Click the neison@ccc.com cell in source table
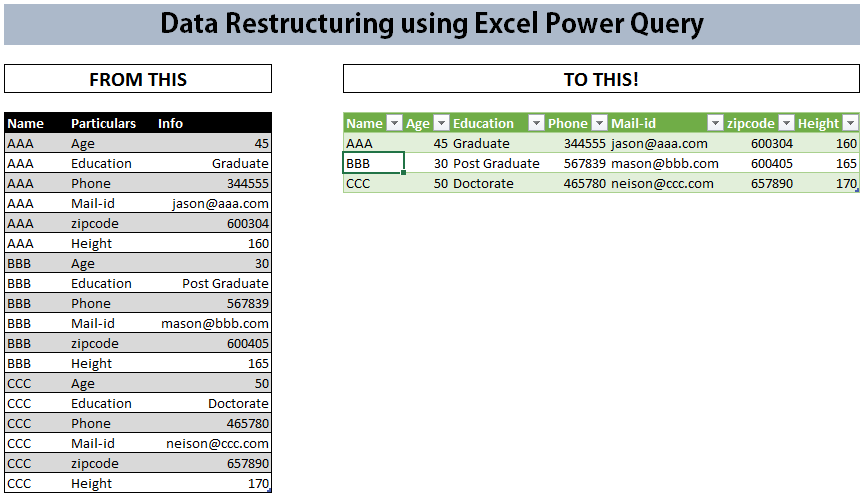Viewport: 865px width, 497px height. 217,443
